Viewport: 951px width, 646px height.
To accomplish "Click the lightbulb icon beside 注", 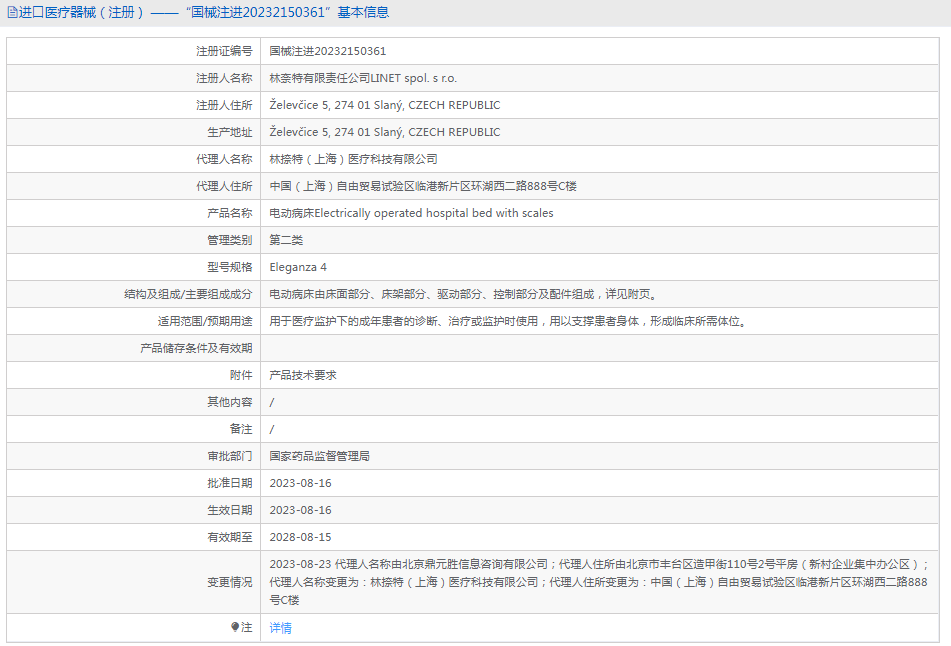I will coord(235,627).
